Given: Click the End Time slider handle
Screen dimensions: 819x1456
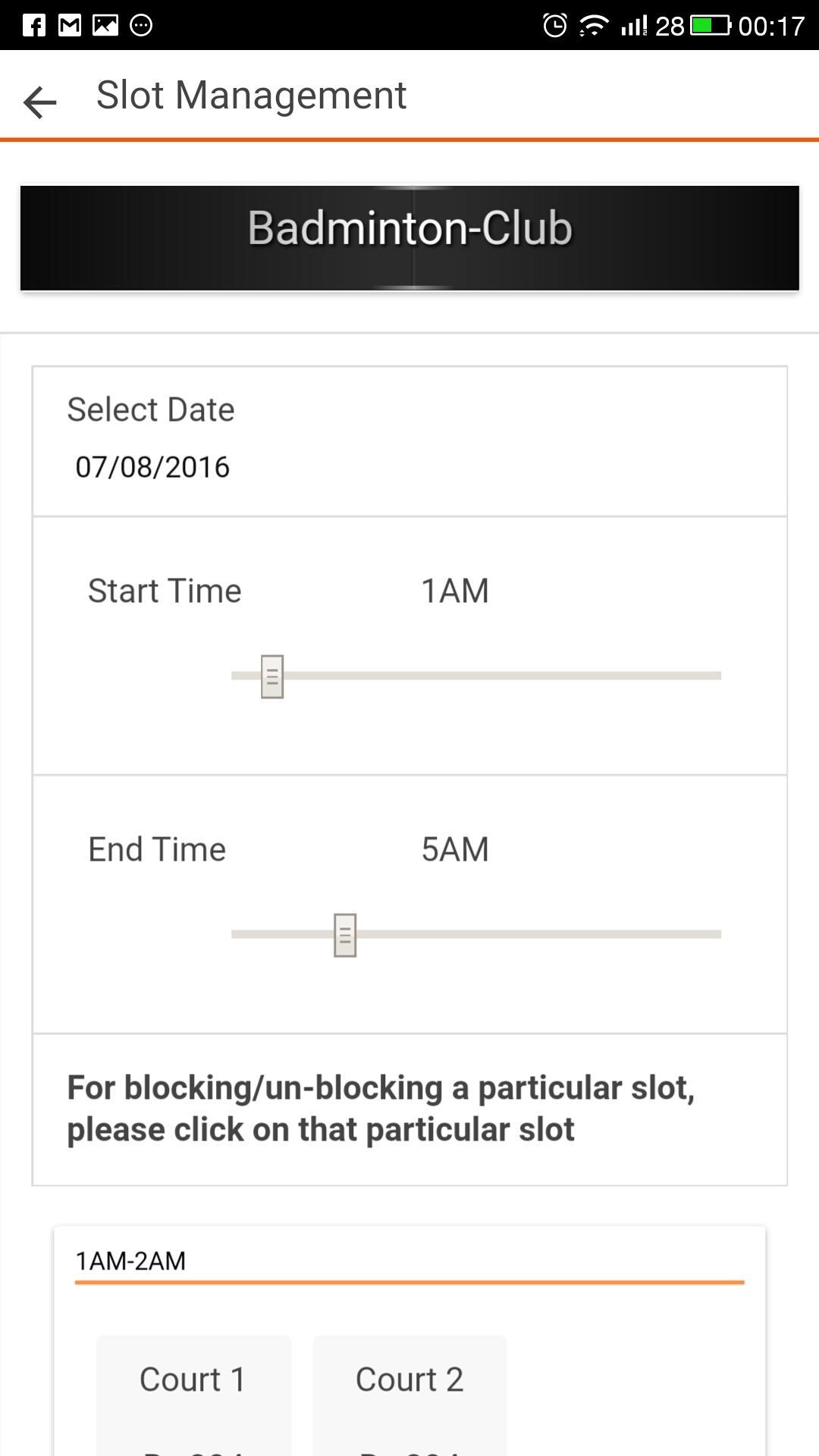Looking at the screenshot, I should coord(345,935).
